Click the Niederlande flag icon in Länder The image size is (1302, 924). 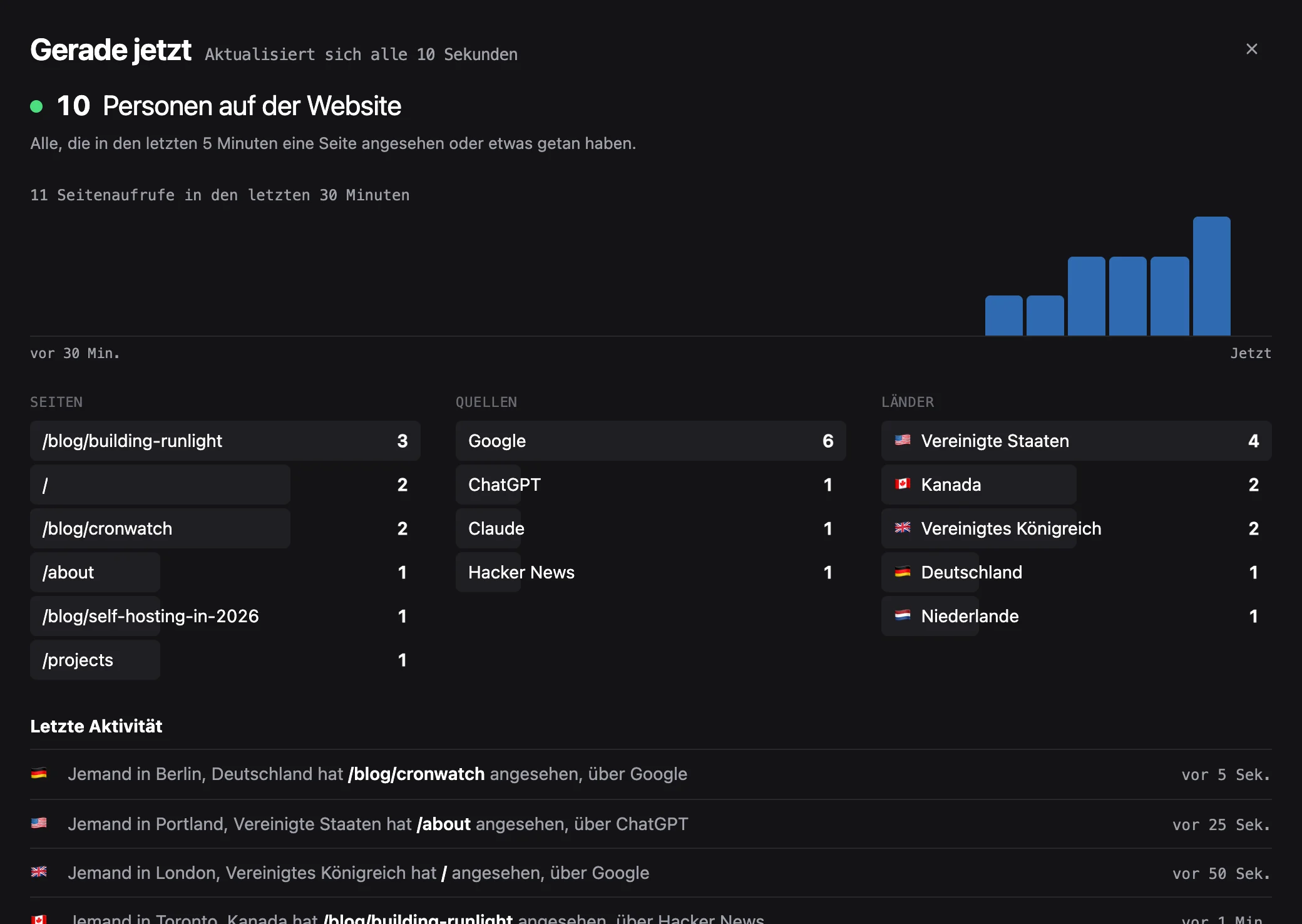(903, 615)
